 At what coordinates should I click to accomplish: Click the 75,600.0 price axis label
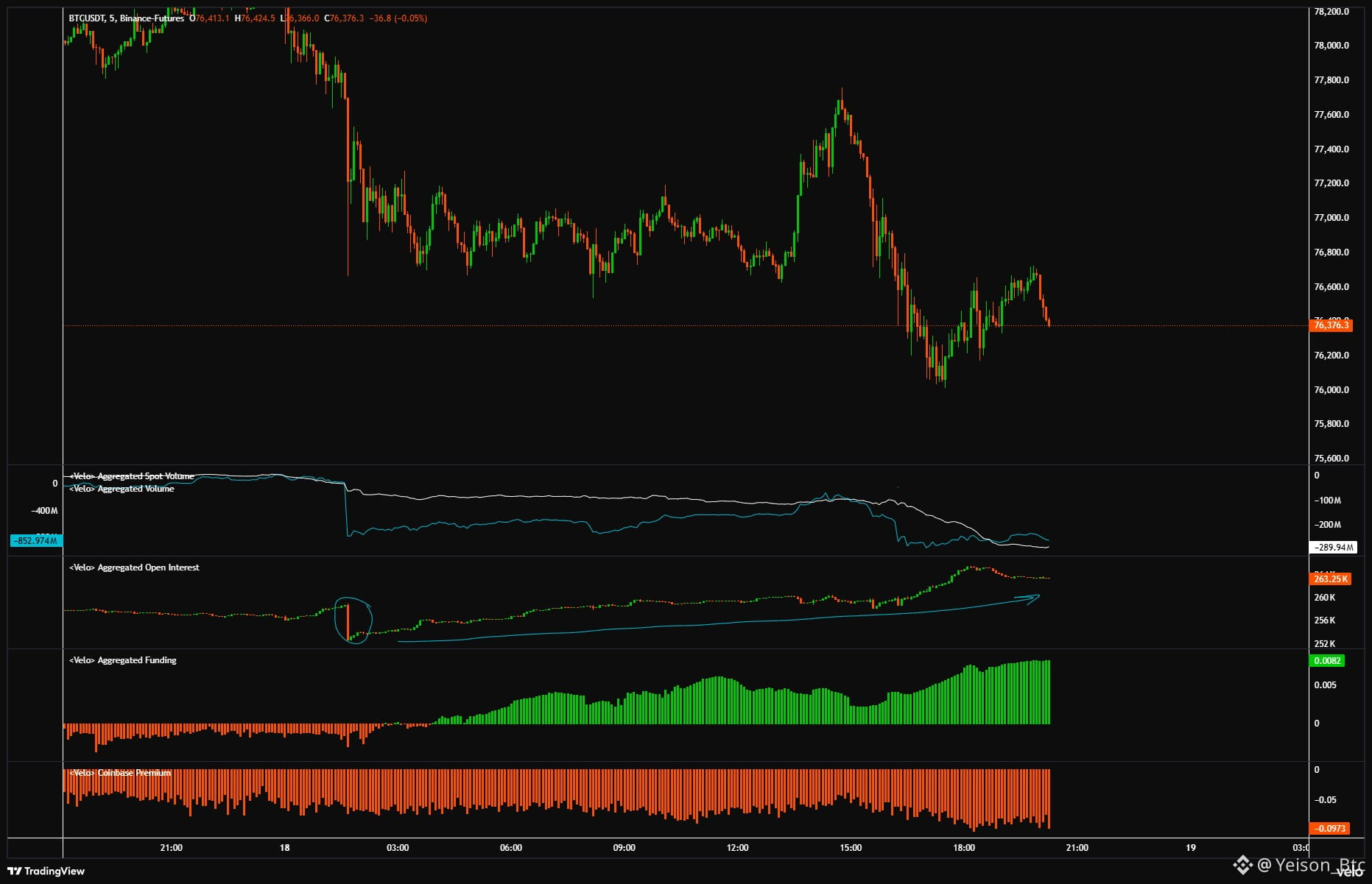click(1331, 459)
